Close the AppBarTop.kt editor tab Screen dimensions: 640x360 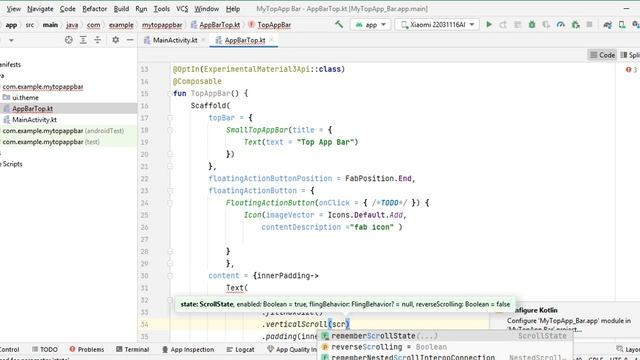(x=271, y=40)
